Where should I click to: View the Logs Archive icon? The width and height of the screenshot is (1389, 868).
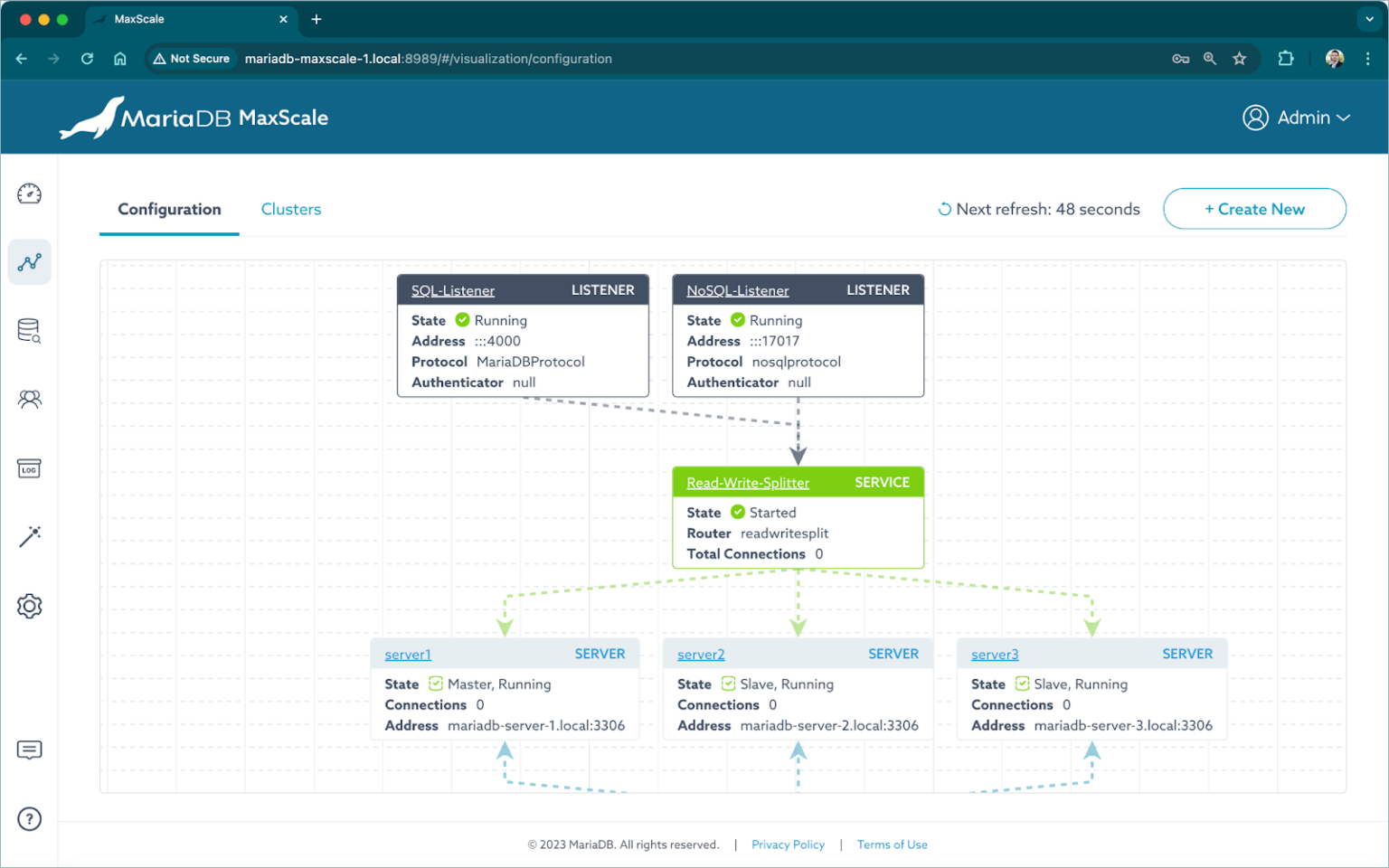click(29, 468)
